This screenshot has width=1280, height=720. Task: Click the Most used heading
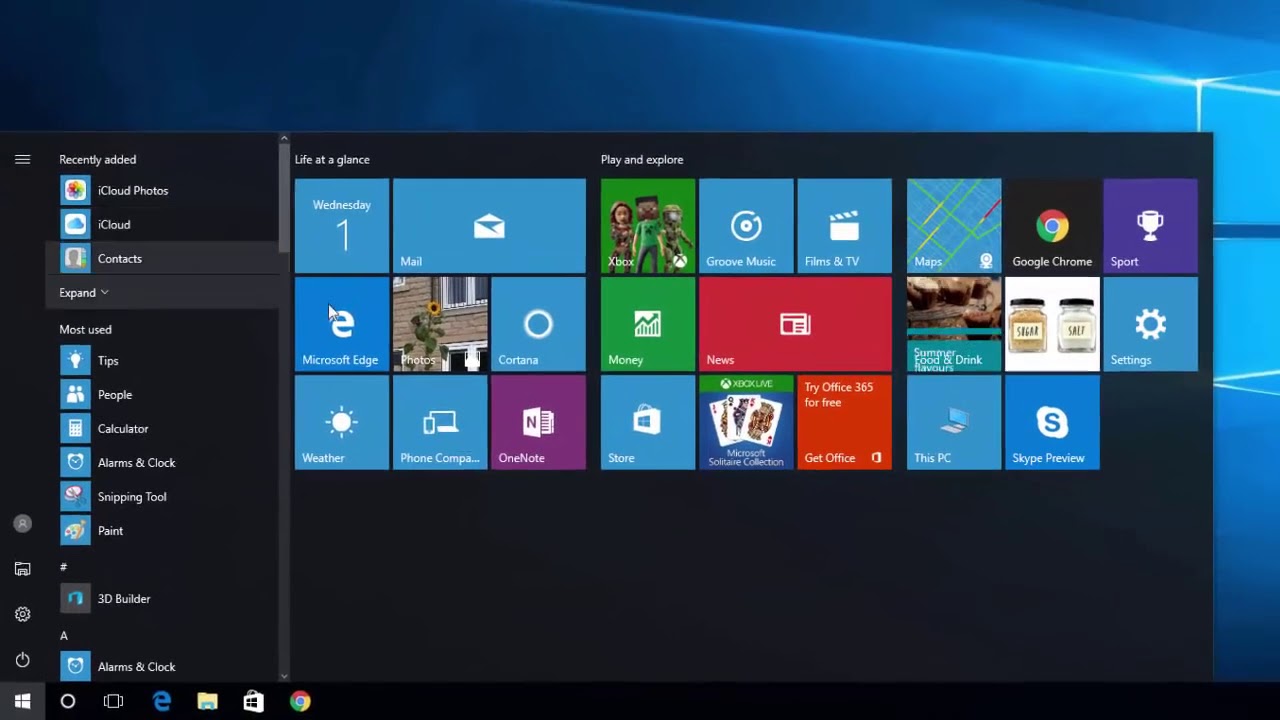85,329
